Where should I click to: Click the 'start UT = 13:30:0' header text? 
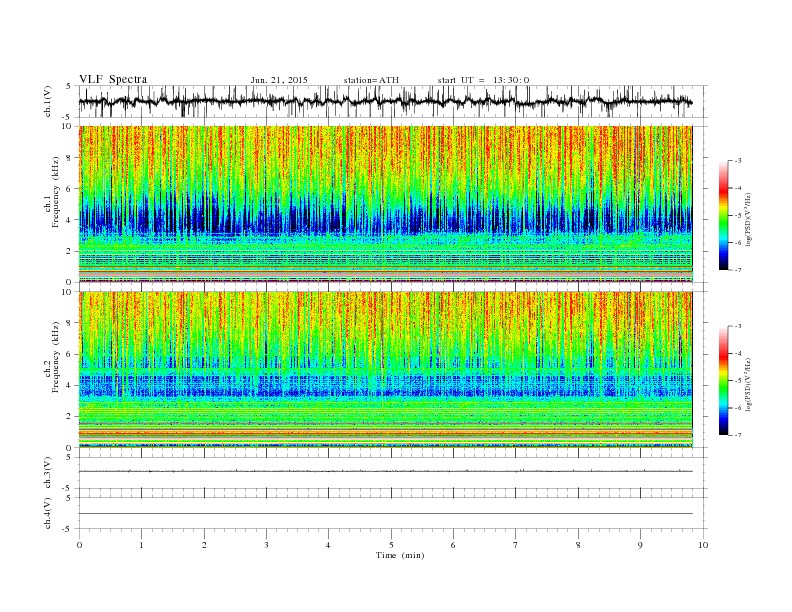[x=483, y=80]
